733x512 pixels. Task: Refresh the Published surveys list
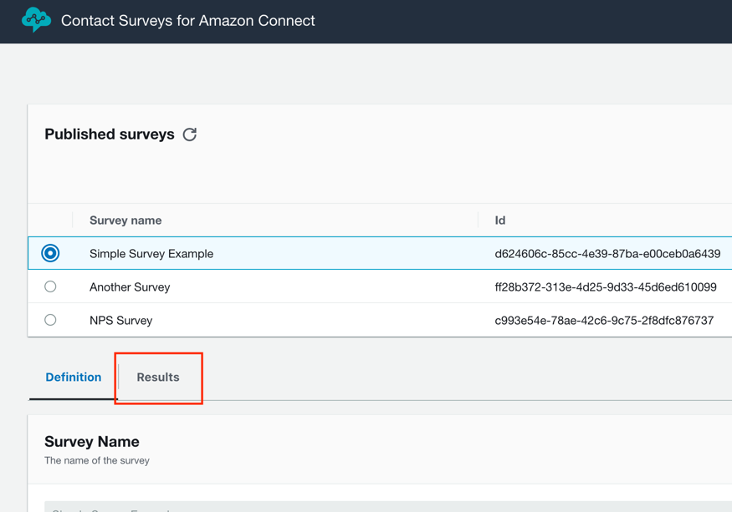(x=190, y=134)
